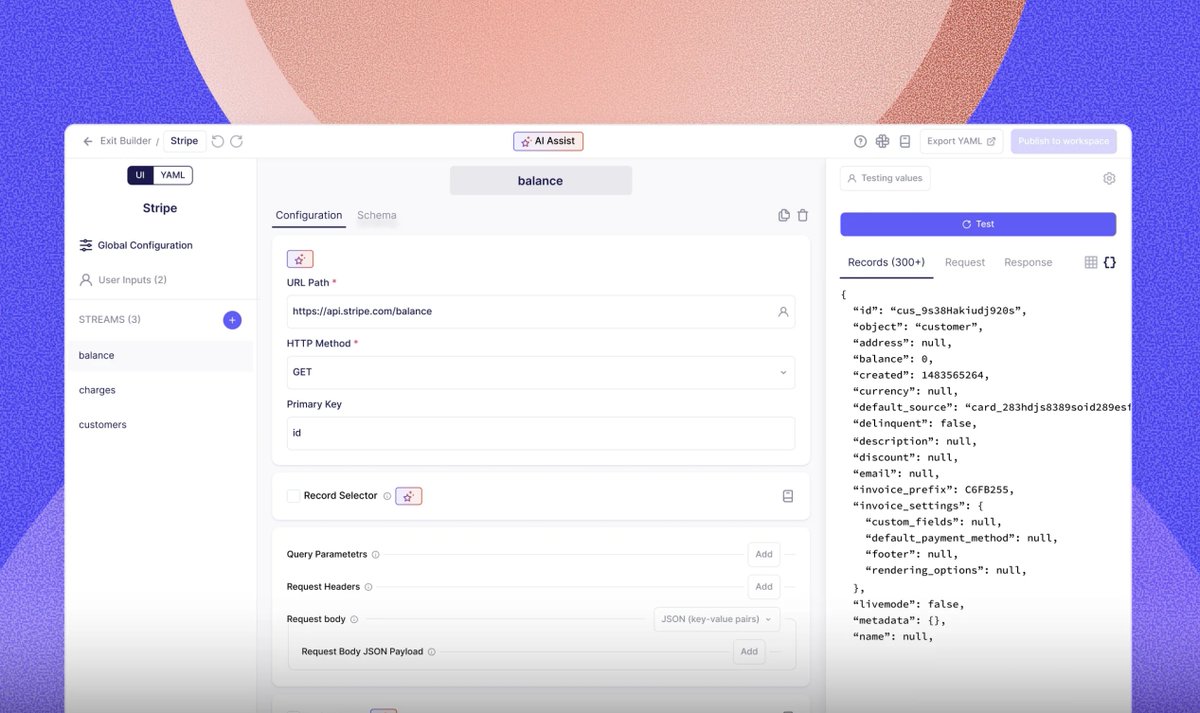Click the redo arrow icon

click(x=237, y=141)
